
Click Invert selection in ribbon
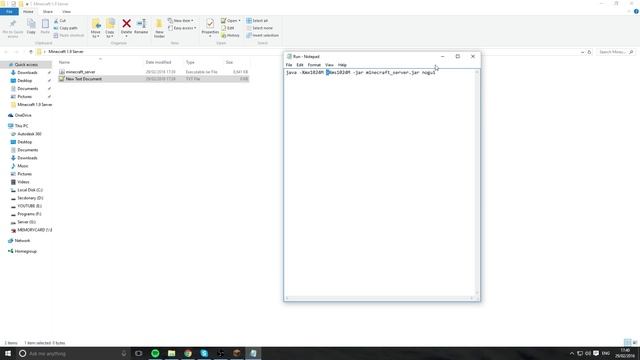262,36
